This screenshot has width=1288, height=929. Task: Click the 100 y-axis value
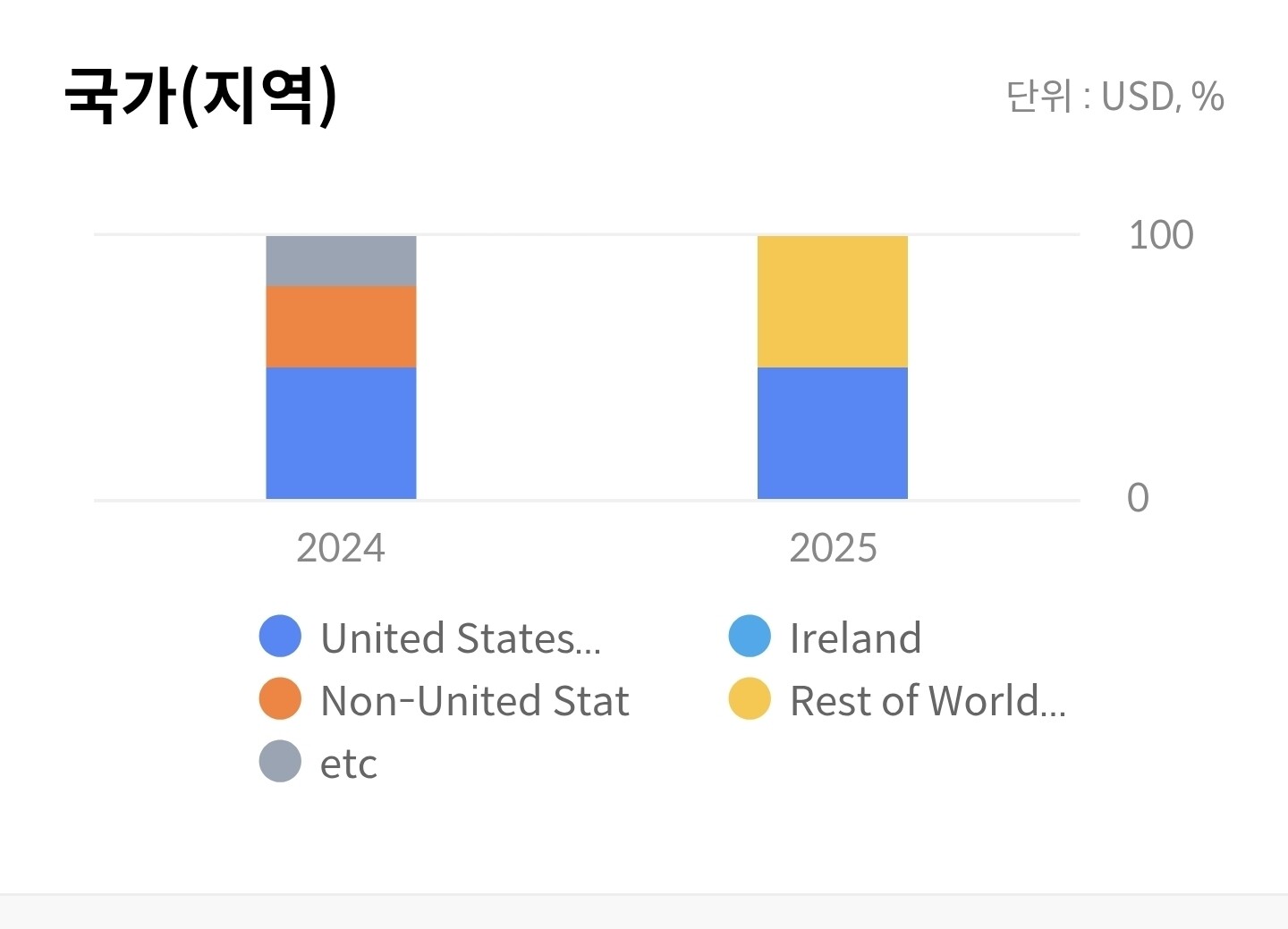tap(1161, 235)
